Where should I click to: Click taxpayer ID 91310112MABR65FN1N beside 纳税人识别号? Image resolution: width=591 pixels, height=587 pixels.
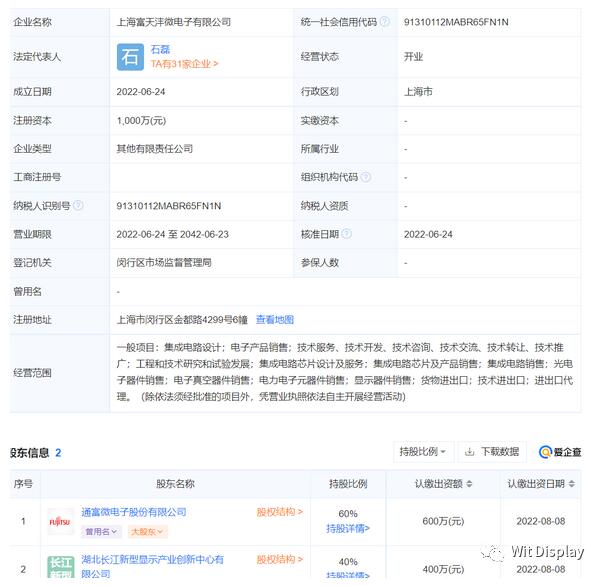(169, 206)
